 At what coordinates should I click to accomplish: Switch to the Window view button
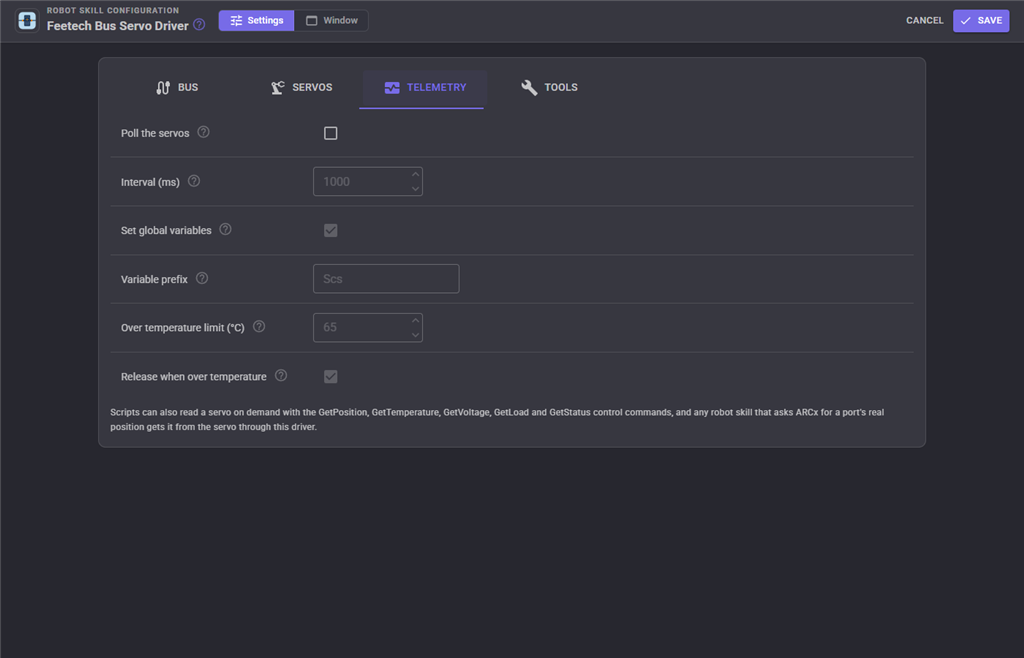pyautogui.click(x=331, y=20)
